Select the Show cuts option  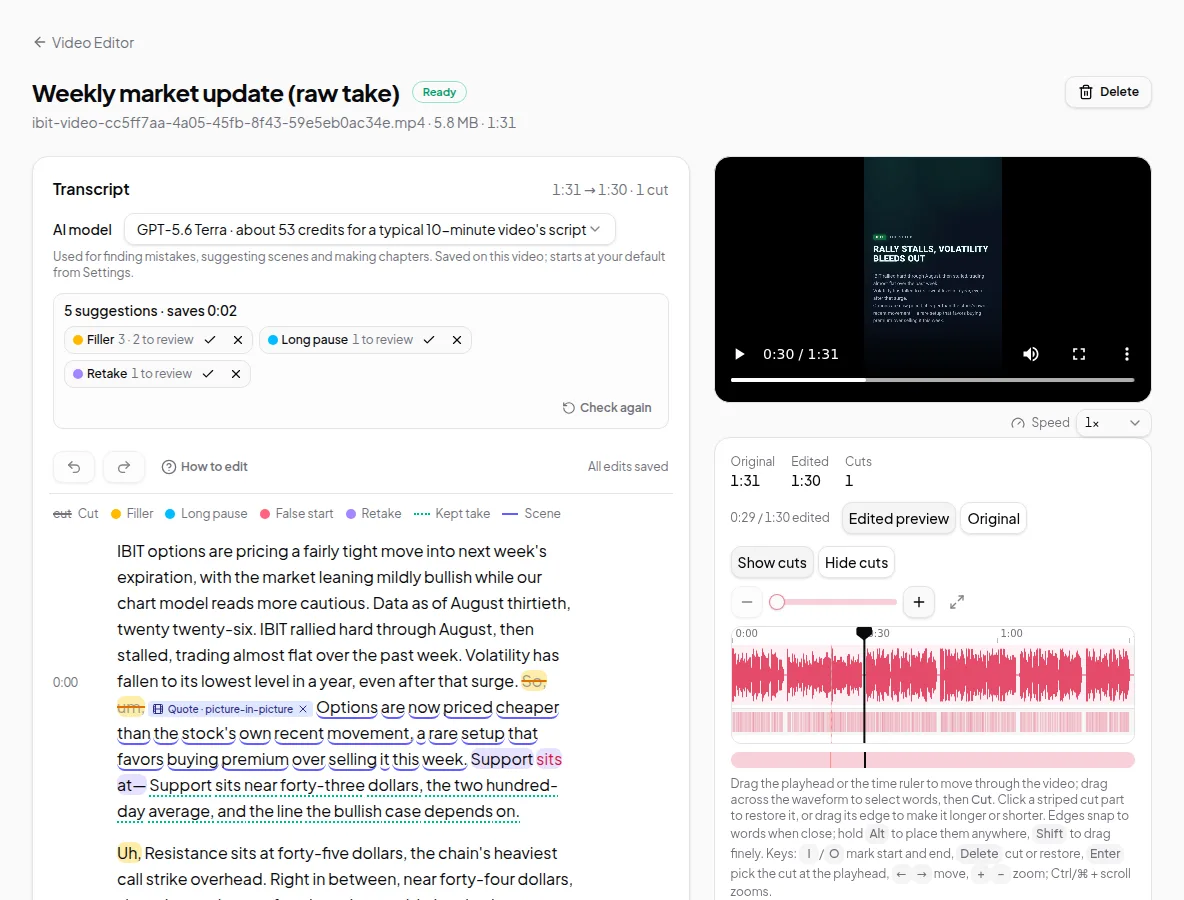[772, 562]
